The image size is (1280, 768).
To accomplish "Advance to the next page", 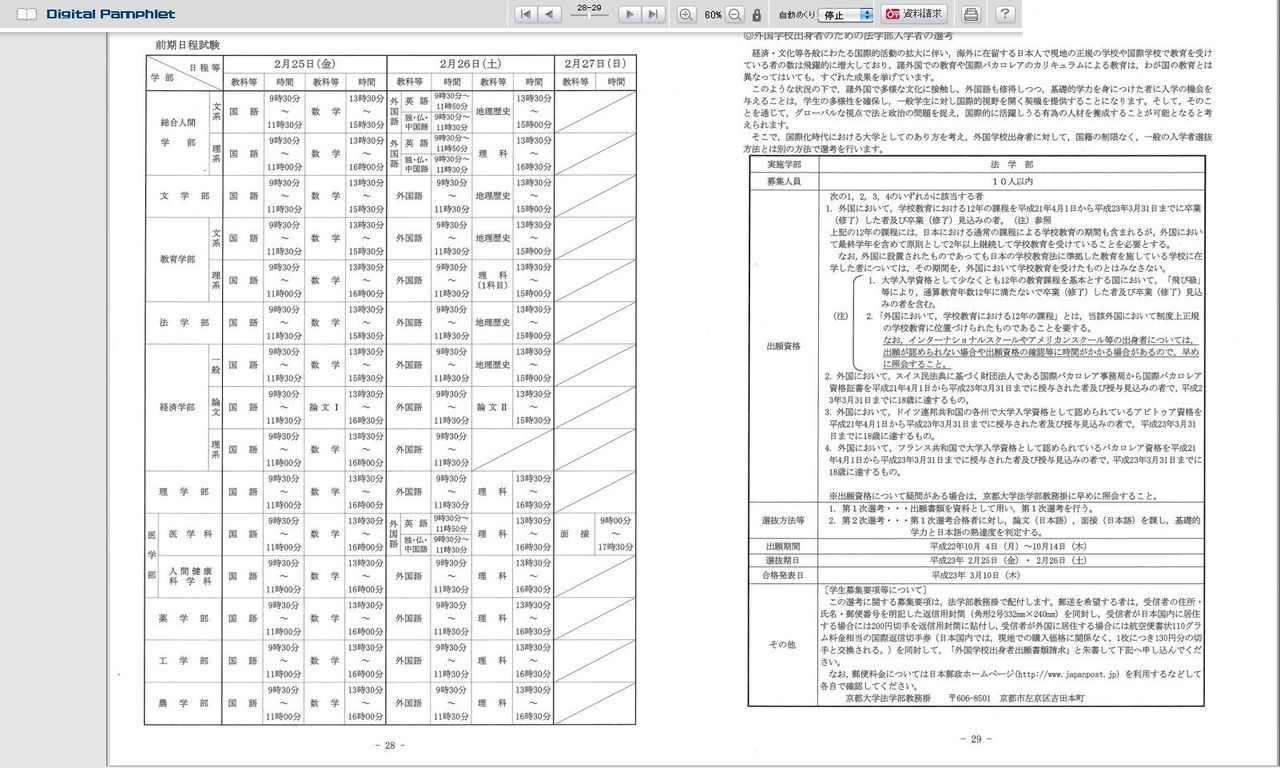I will tap(629, 14).
